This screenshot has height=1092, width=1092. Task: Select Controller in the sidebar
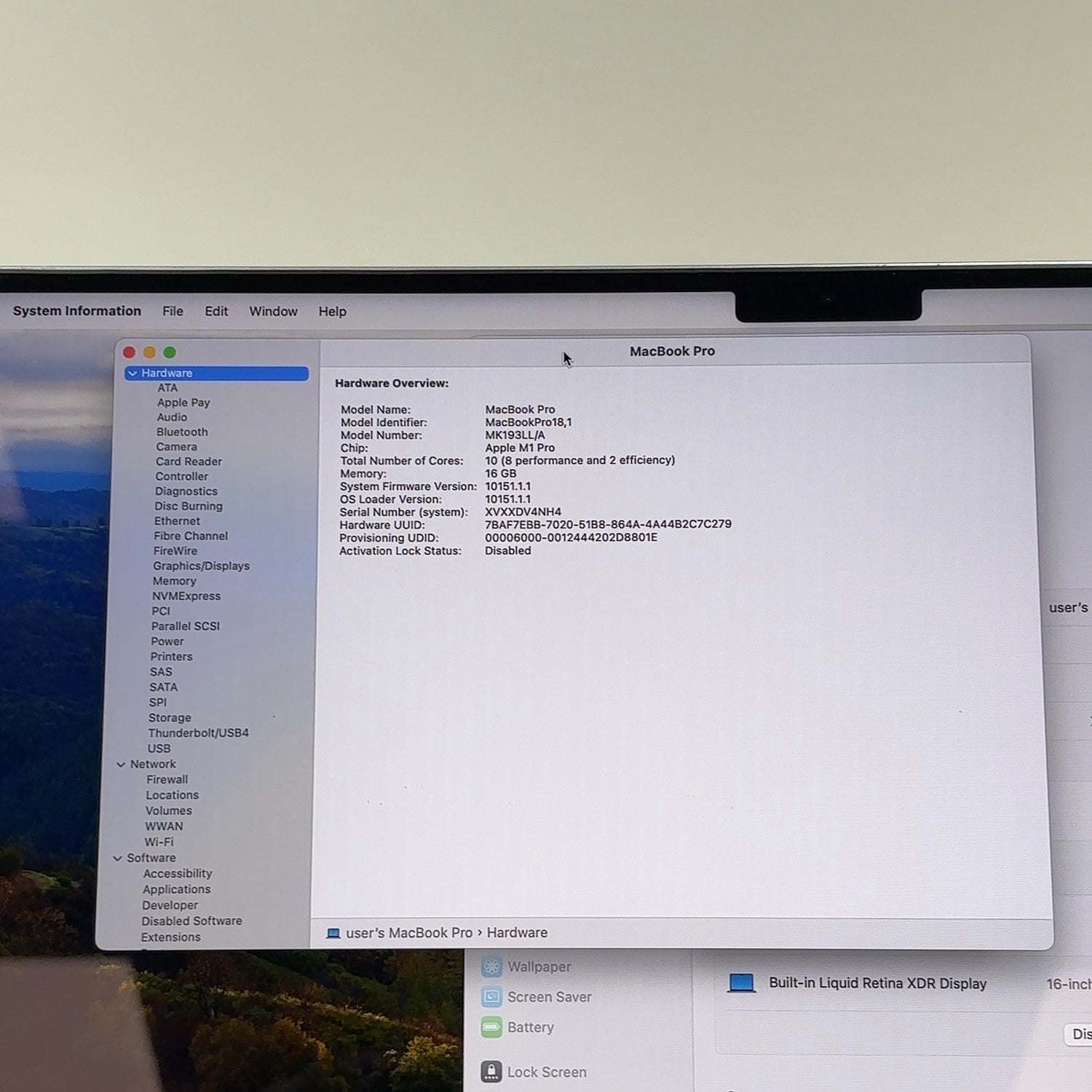click(x=182, y=476)
